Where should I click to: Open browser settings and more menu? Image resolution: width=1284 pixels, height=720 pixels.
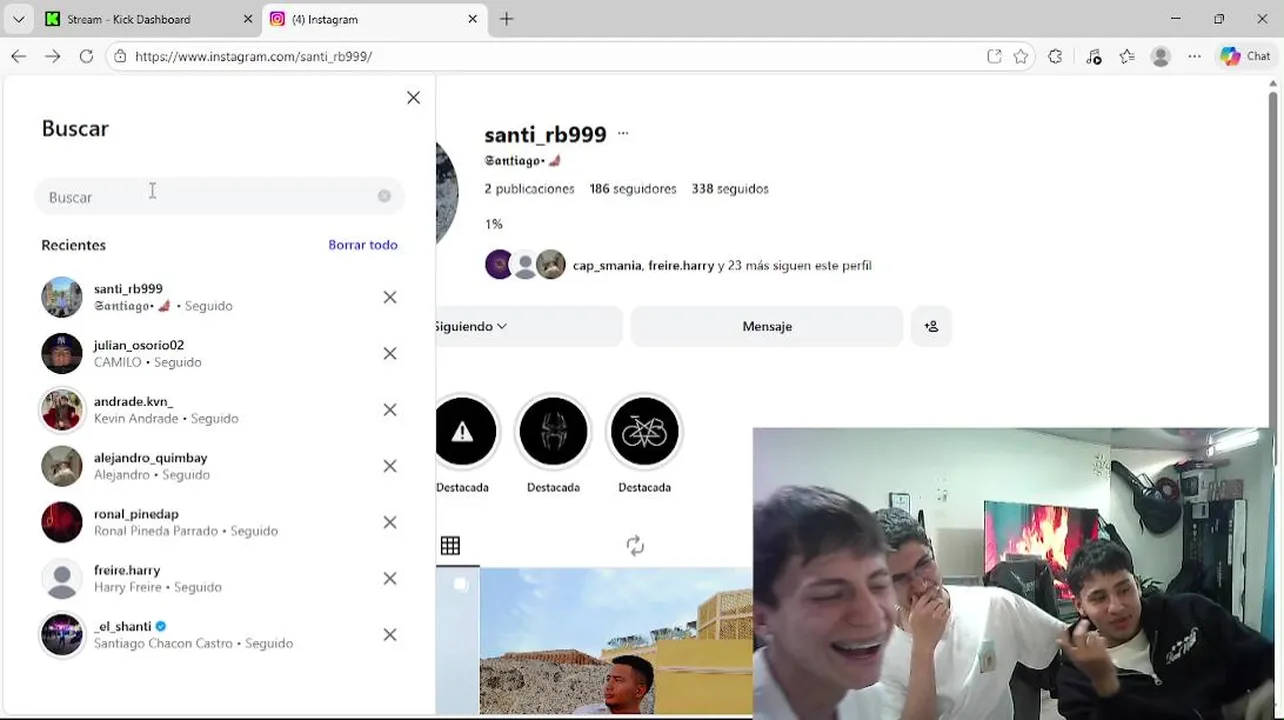(x=1195, y=56)
